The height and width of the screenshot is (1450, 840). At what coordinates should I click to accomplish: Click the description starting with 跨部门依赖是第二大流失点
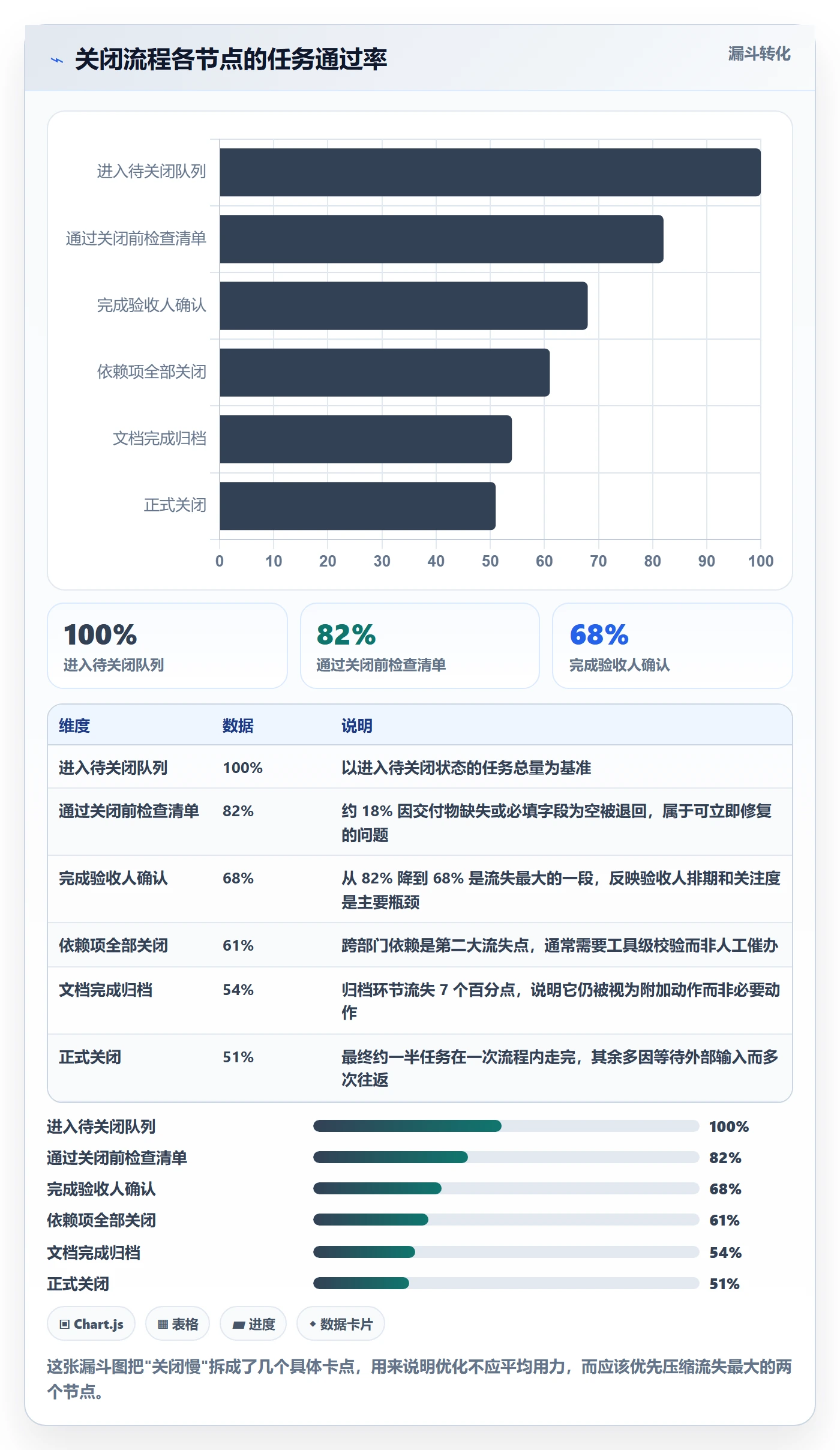tap(560, 945)
